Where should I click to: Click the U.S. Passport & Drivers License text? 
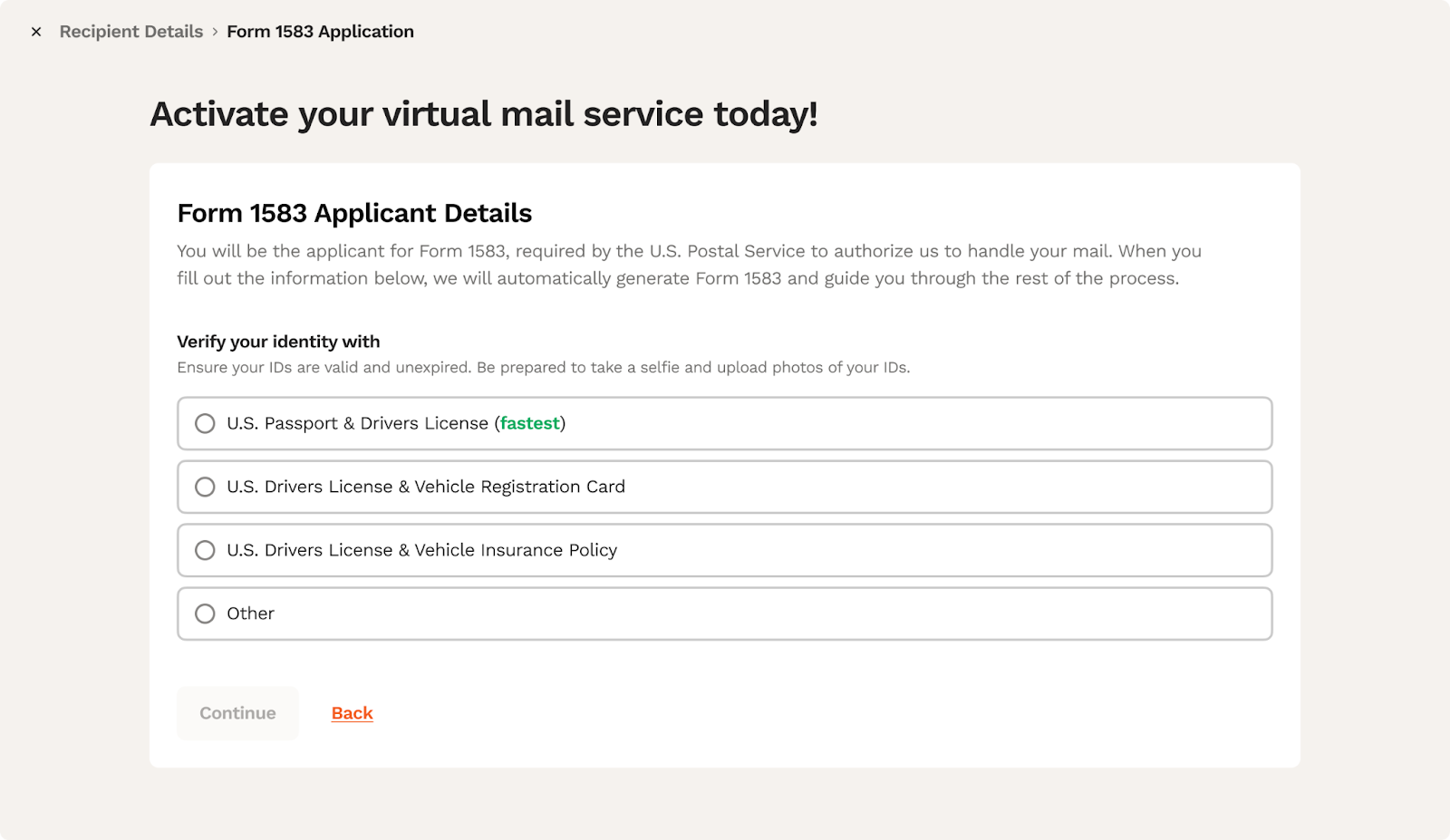click(357, 423)
